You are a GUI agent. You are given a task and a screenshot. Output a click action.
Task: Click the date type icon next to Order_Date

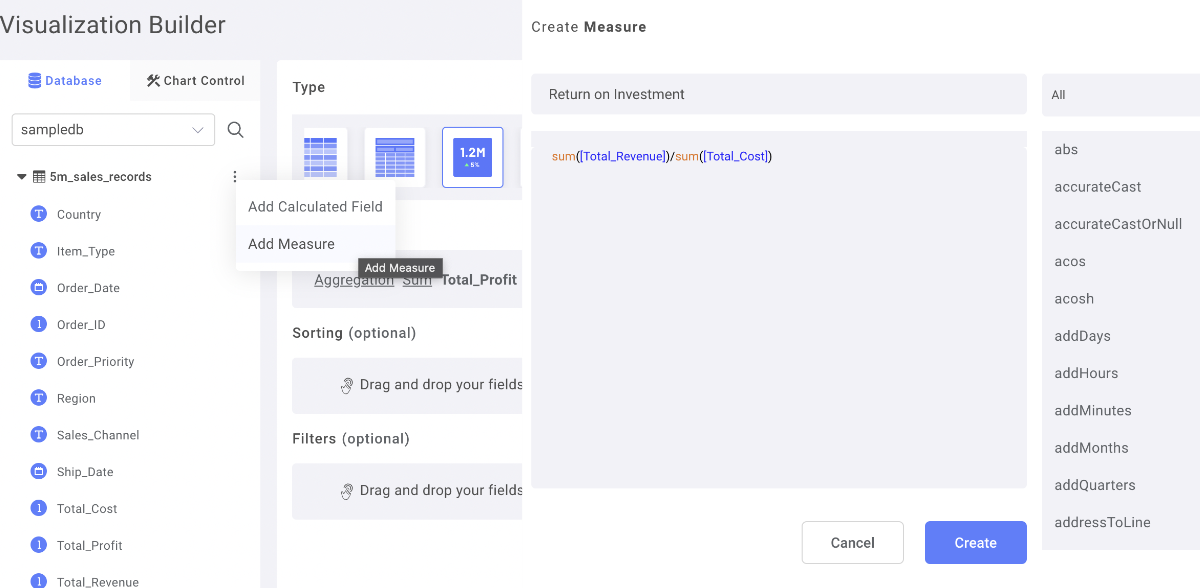[x=38, y=287]
